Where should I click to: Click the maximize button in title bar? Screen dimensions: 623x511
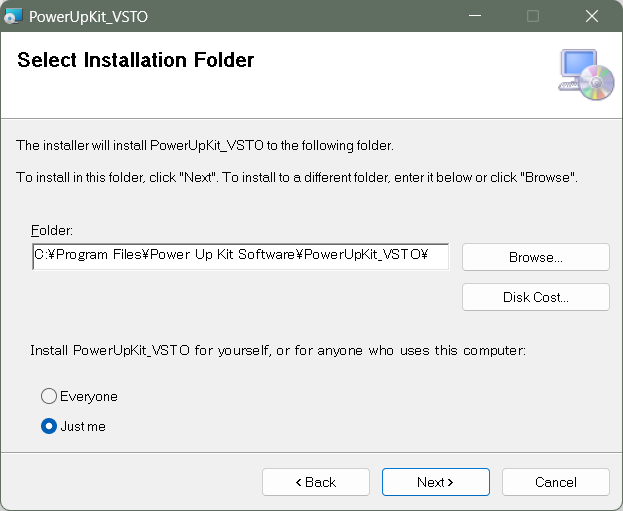pos(533,16)
